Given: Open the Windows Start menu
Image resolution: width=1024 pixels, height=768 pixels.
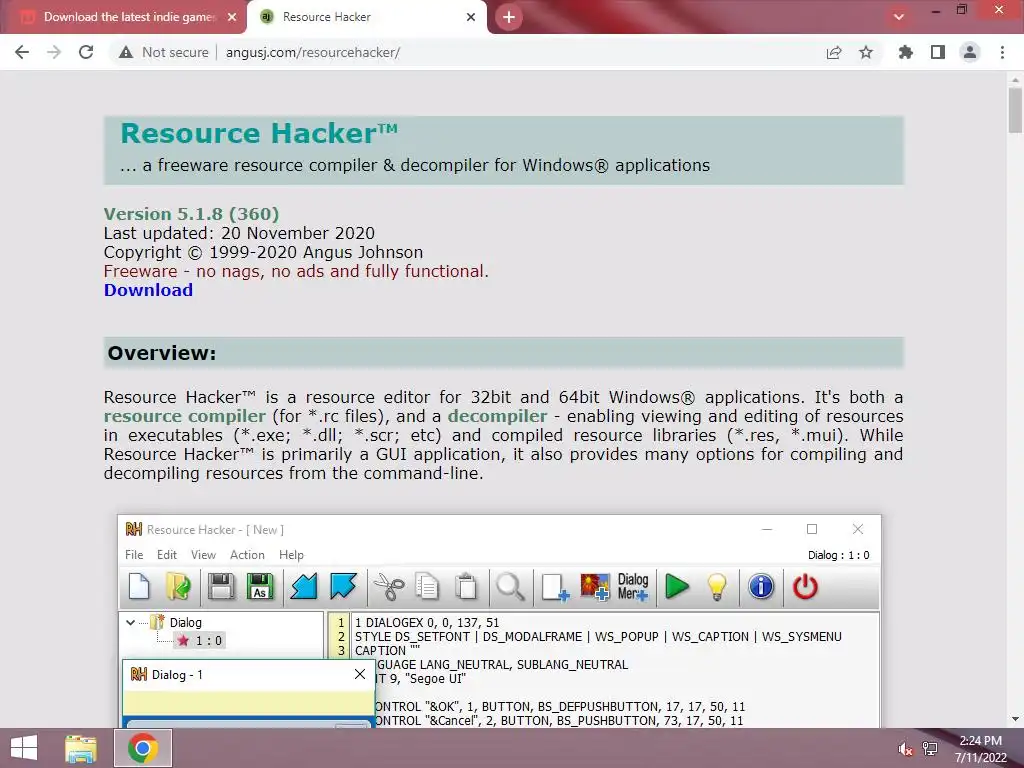Looking at the screenshot, I should (x=24, y=748).
